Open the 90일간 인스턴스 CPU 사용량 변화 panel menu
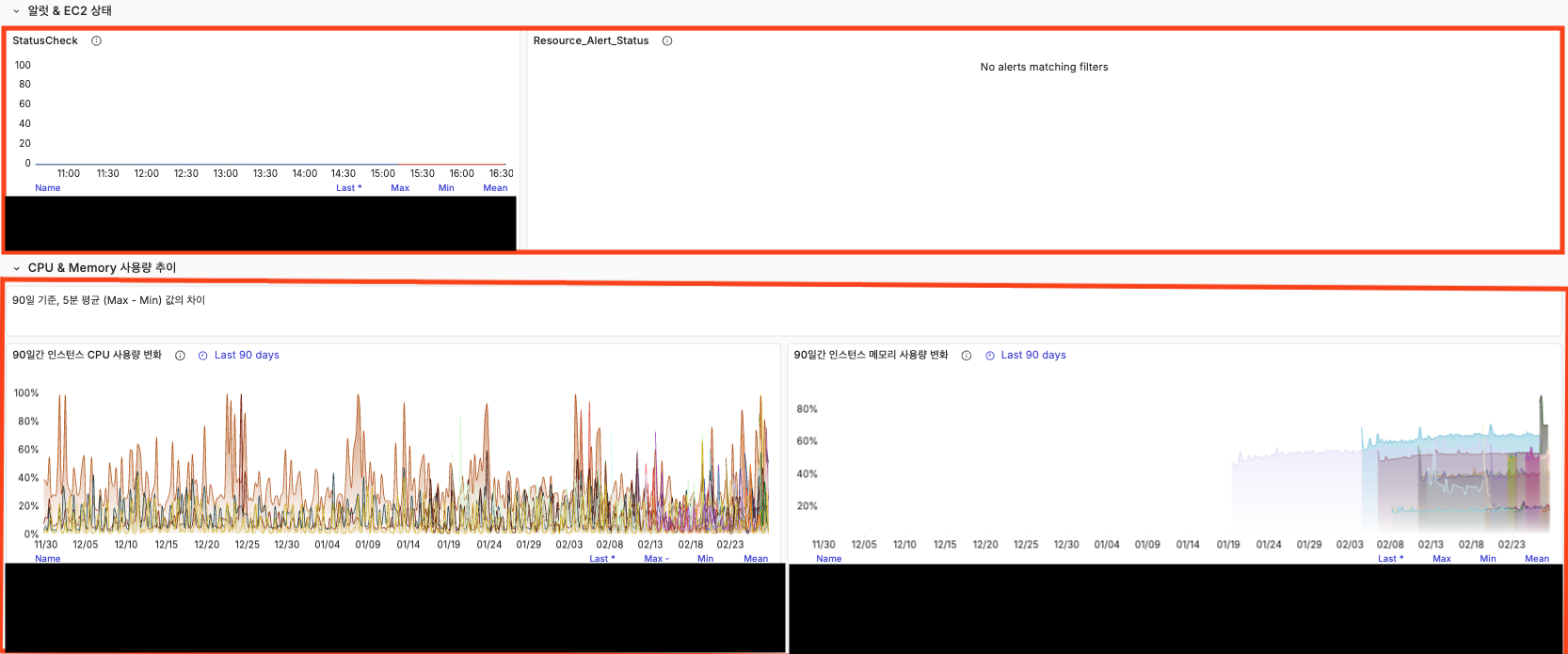 (x=87, y=356)
